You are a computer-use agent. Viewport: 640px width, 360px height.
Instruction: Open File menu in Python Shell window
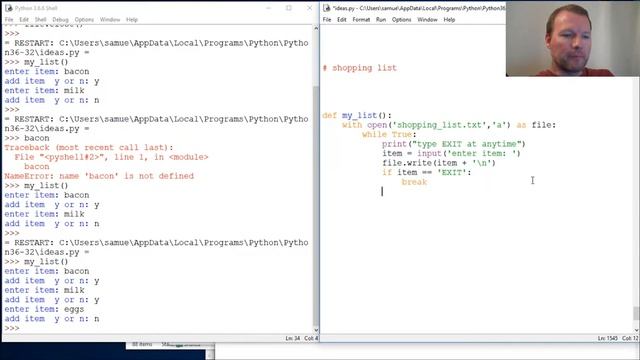pyautogui.click(x=9, y=20)
